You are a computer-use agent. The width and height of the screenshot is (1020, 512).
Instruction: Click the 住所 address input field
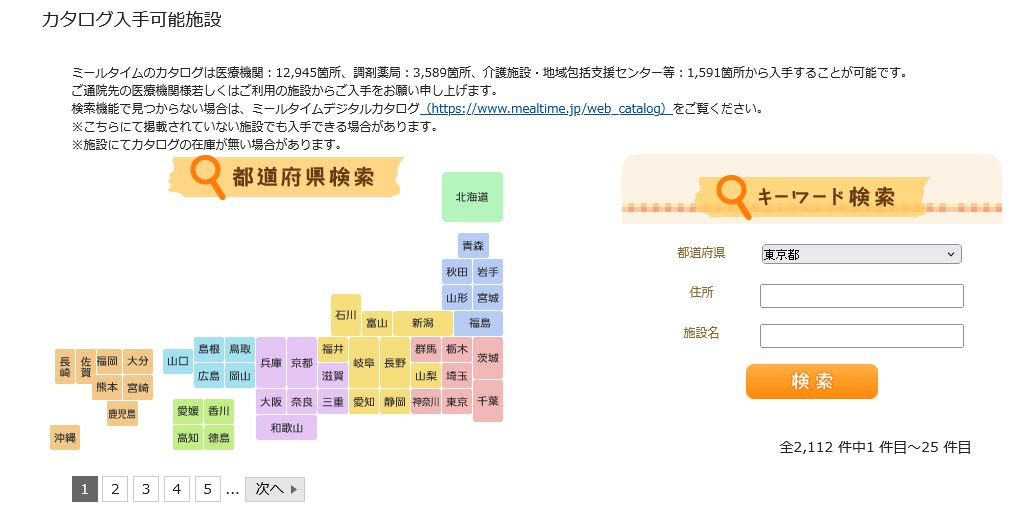(861, 296)
